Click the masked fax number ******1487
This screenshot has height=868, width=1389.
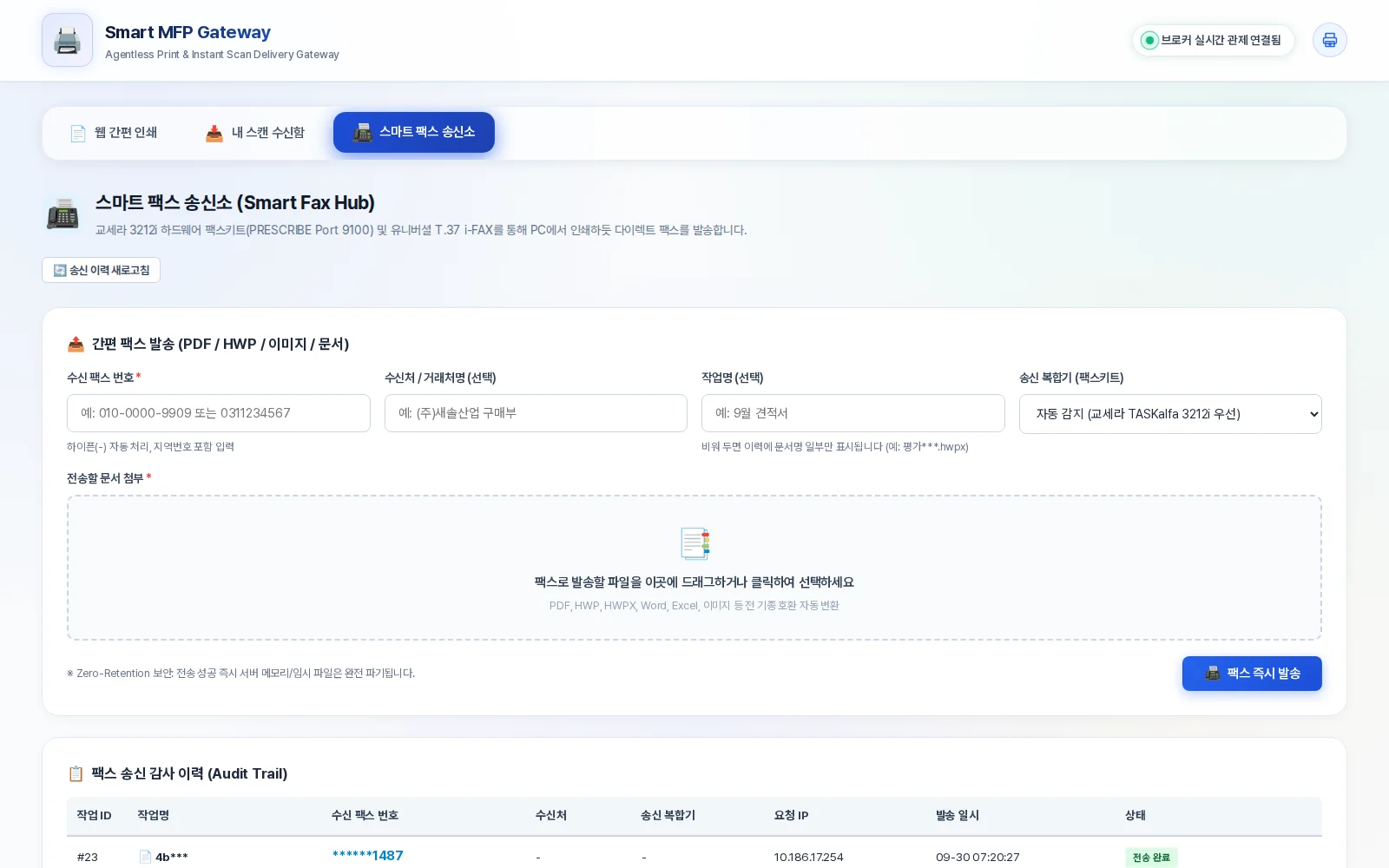[x=367, y=856]
